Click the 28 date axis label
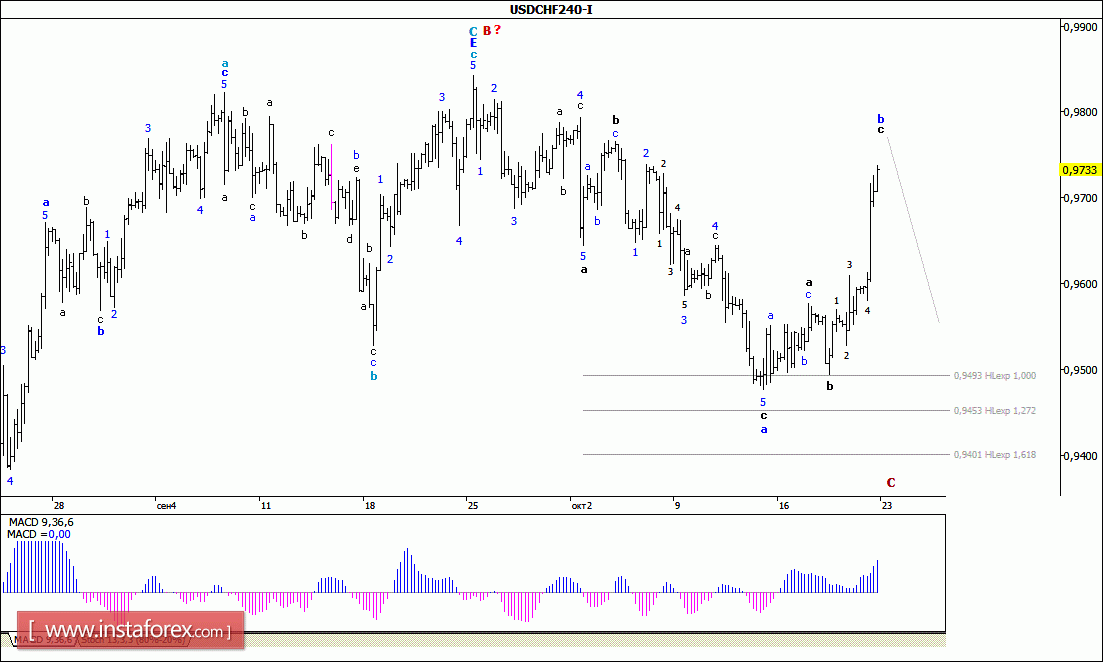The height and width of the screenshot is (662, 1103). tap(58, 506)
